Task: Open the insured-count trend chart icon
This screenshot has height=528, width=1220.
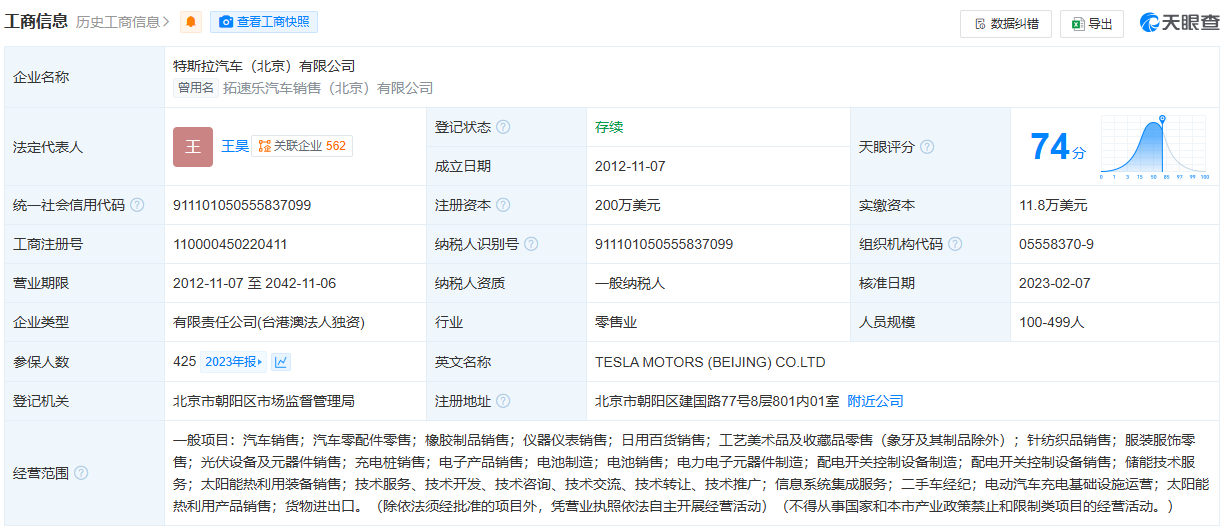Action: (x=281, y=362)
